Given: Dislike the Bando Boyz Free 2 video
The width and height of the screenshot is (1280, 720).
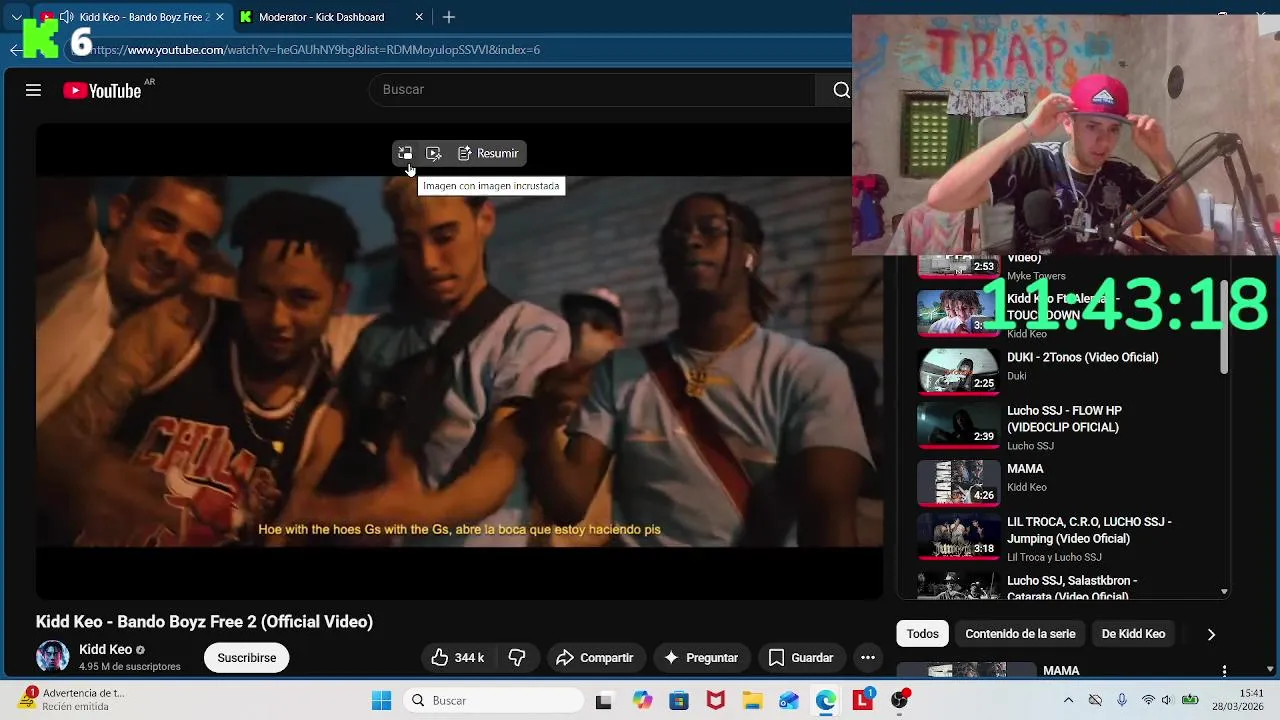Looking at the screenshot, I should 517,657.
